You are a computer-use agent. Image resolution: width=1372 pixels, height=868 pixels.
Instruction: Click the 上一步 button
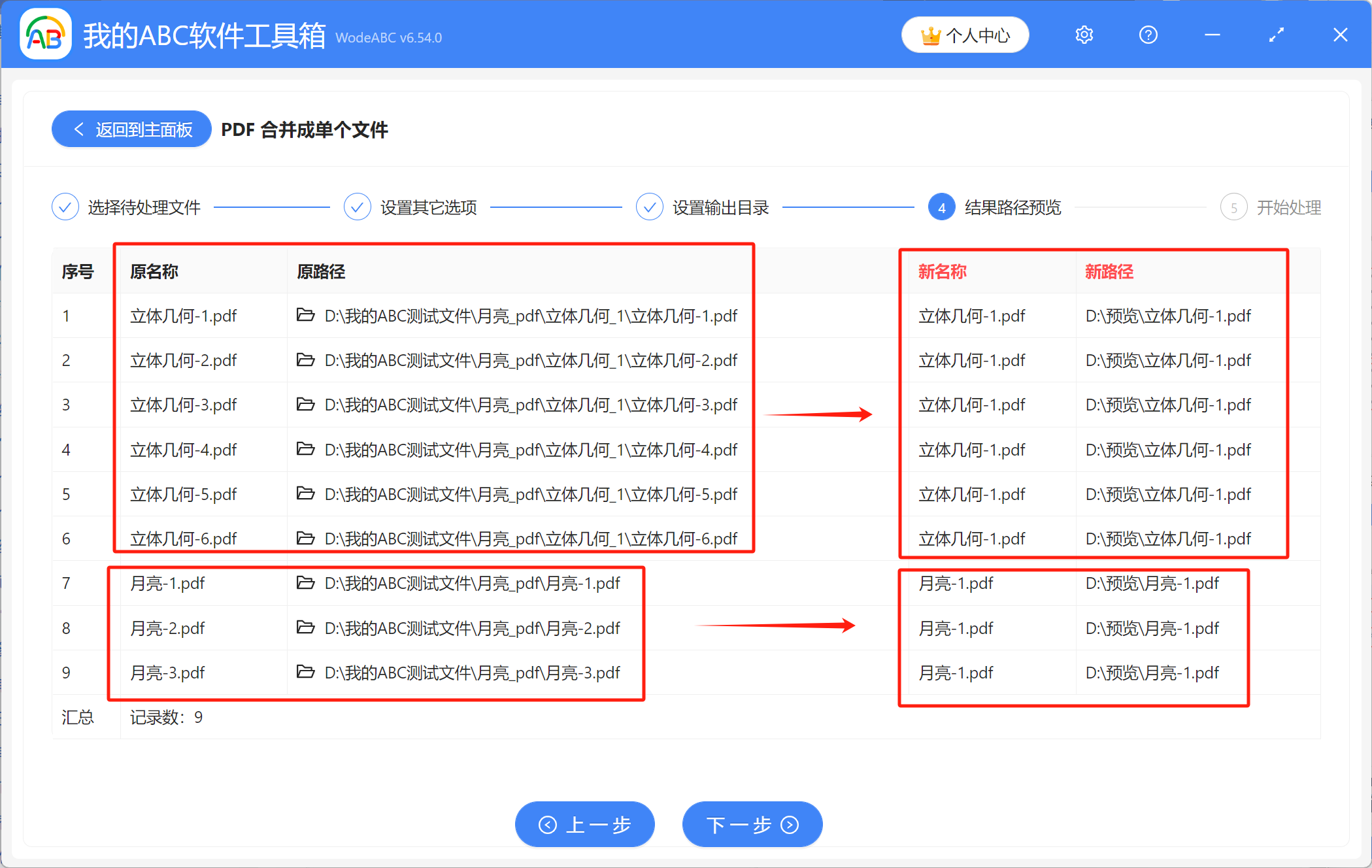(x=585, y=824)
